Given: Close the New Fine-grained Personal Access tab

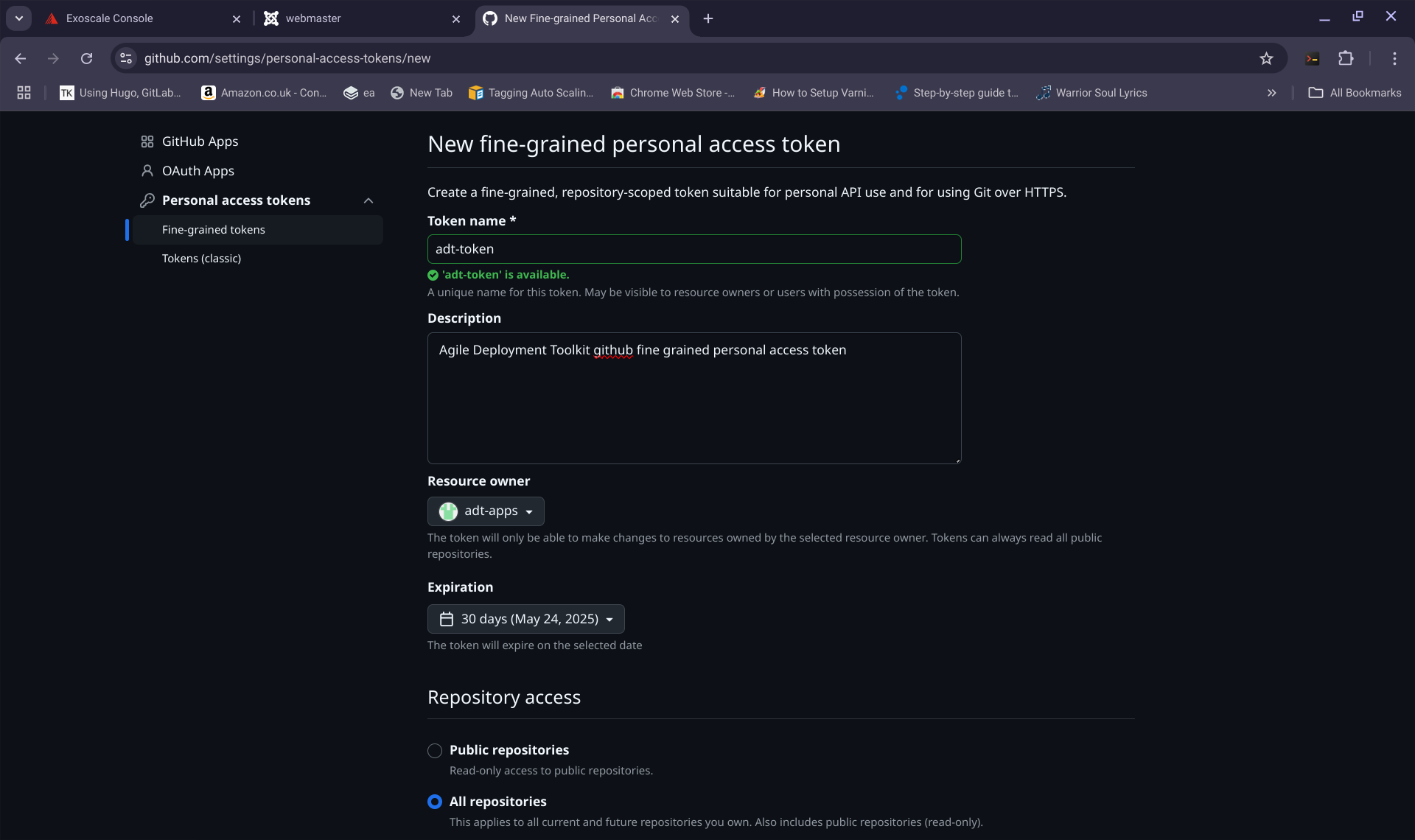Looking at the screenshot, I should [x=675, y=19].
